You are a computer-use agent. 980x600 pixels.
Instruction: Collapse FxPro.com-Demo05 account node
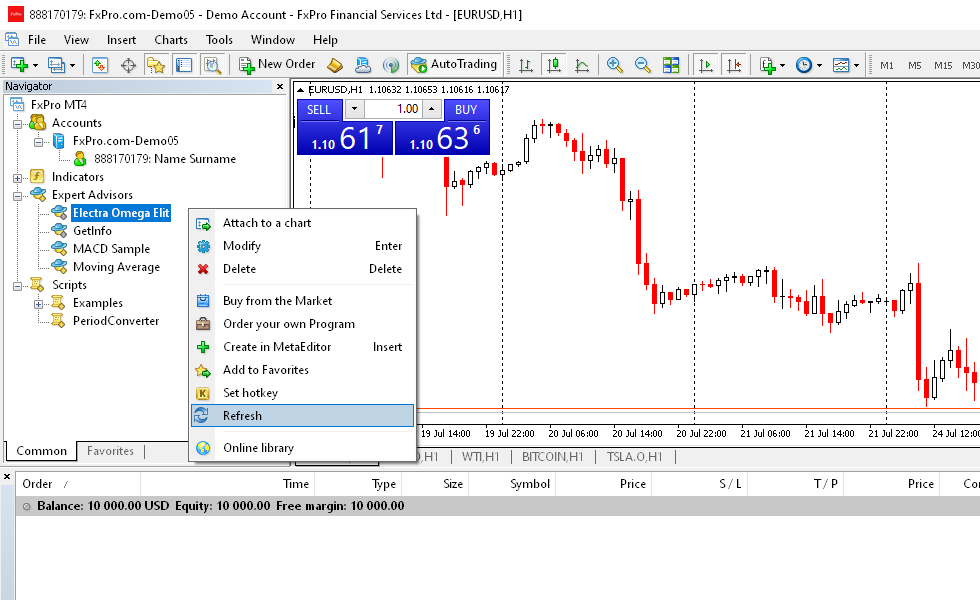pyautogui.click(x=39, y=142)
